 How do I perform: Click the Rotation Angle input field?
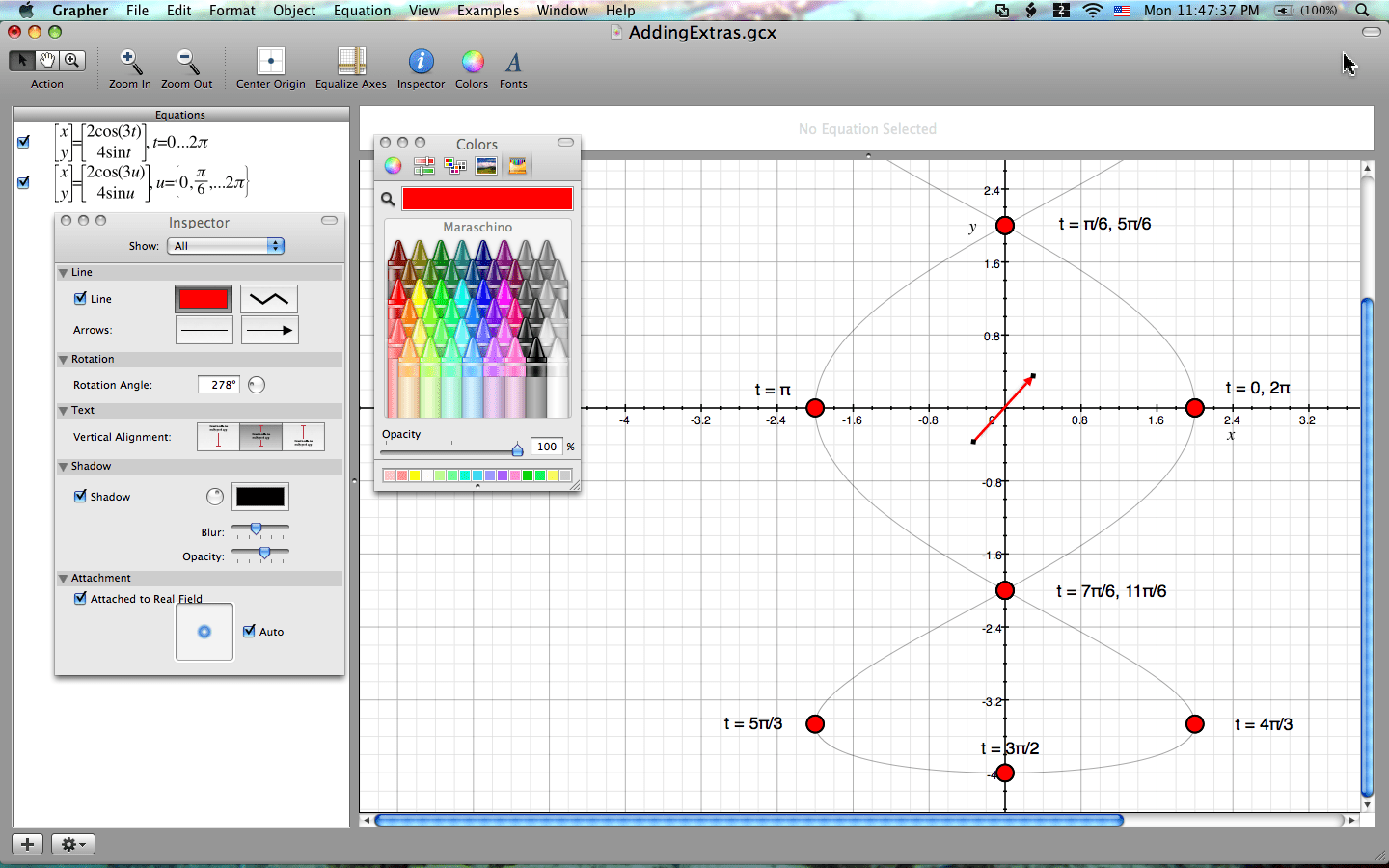[x=219, y=385]
